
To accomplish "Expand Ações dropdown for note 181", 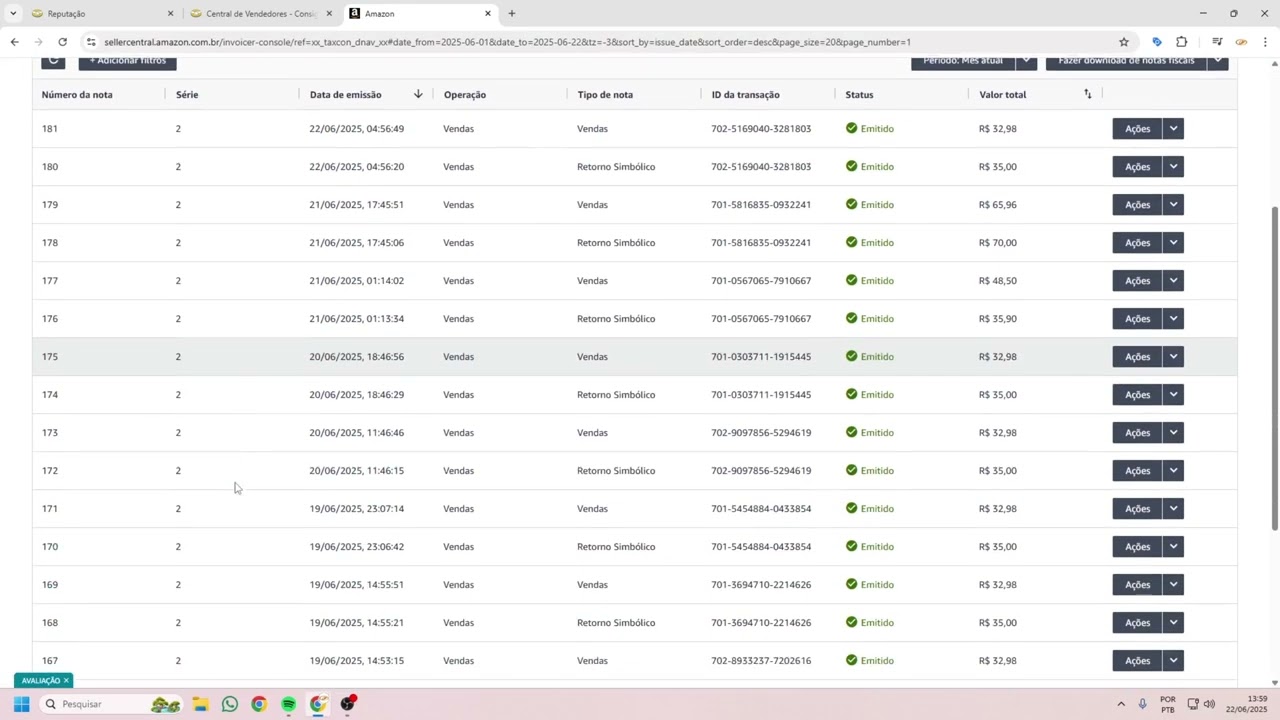I will click(1174, 129).
